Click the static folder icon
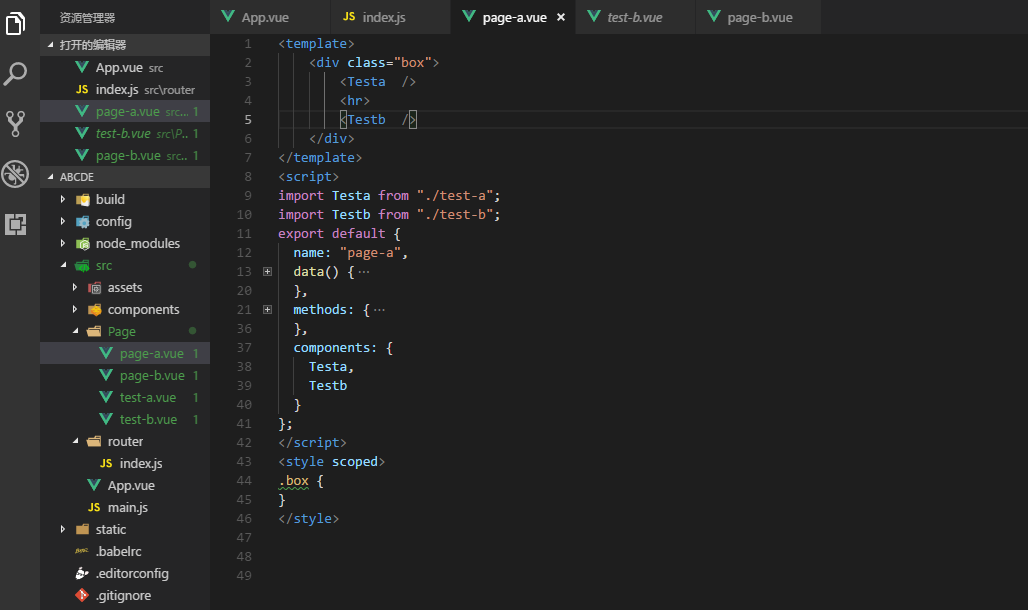Viewport: 1028px width, 610px height. (x=83, y=529)
